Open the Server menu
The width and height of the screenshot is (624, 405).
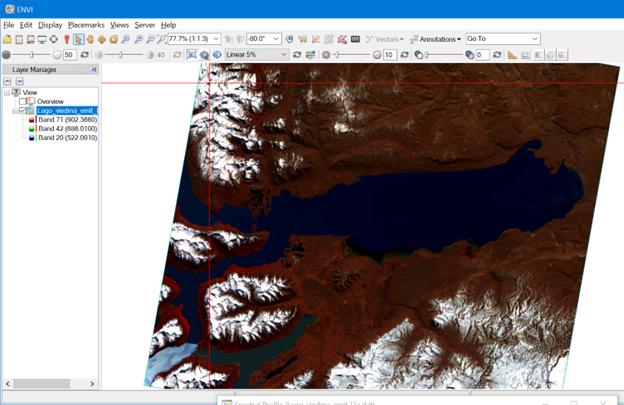pos(144,25)
